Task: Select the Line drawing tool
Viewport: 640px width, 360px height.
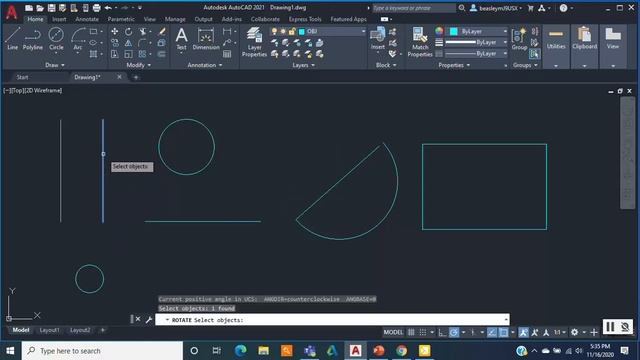Action: pyautogui.click(x=12, y=39)
